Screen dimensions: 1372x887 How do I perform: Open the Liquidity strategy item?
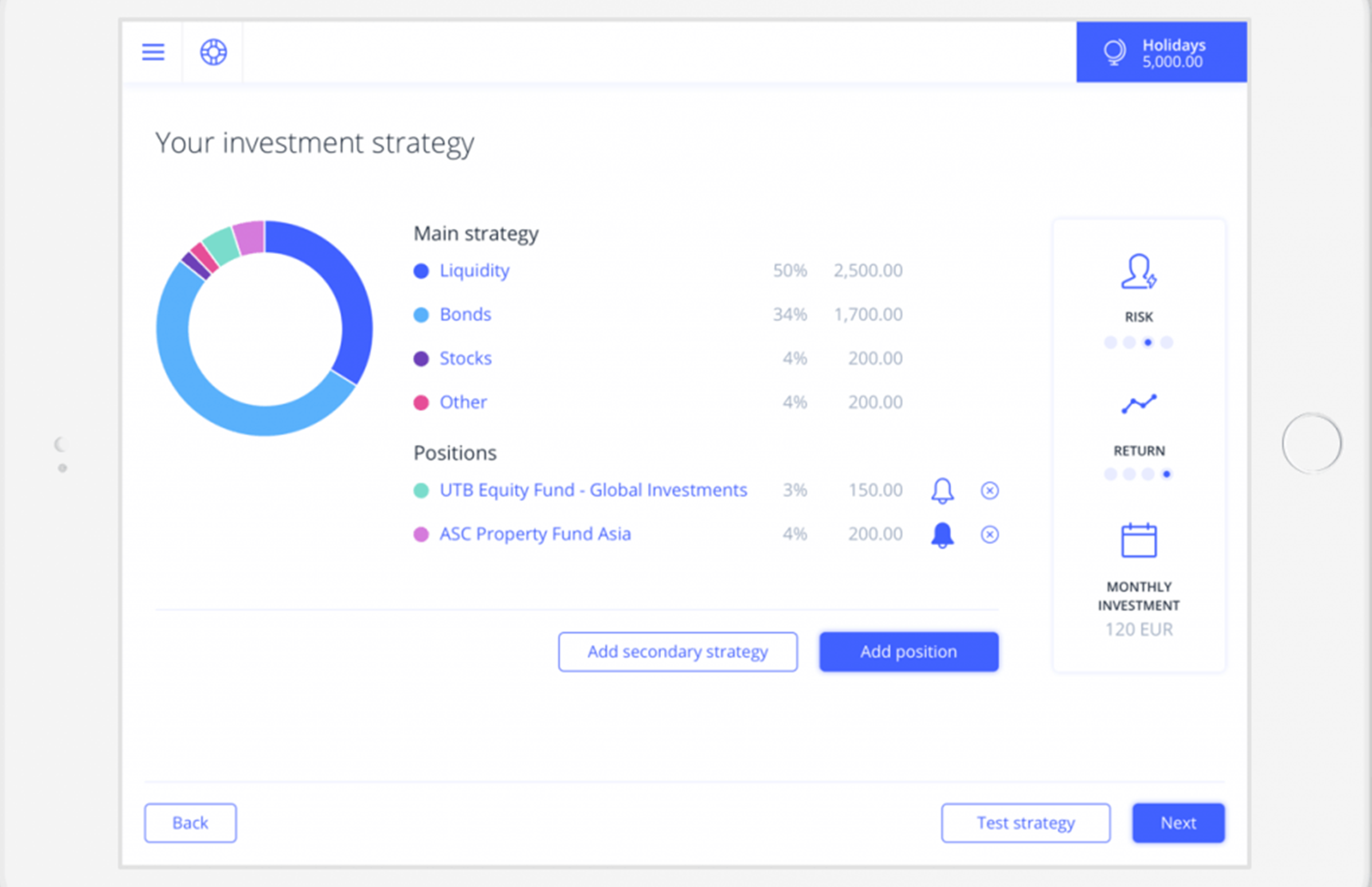[x=474, y=271]
